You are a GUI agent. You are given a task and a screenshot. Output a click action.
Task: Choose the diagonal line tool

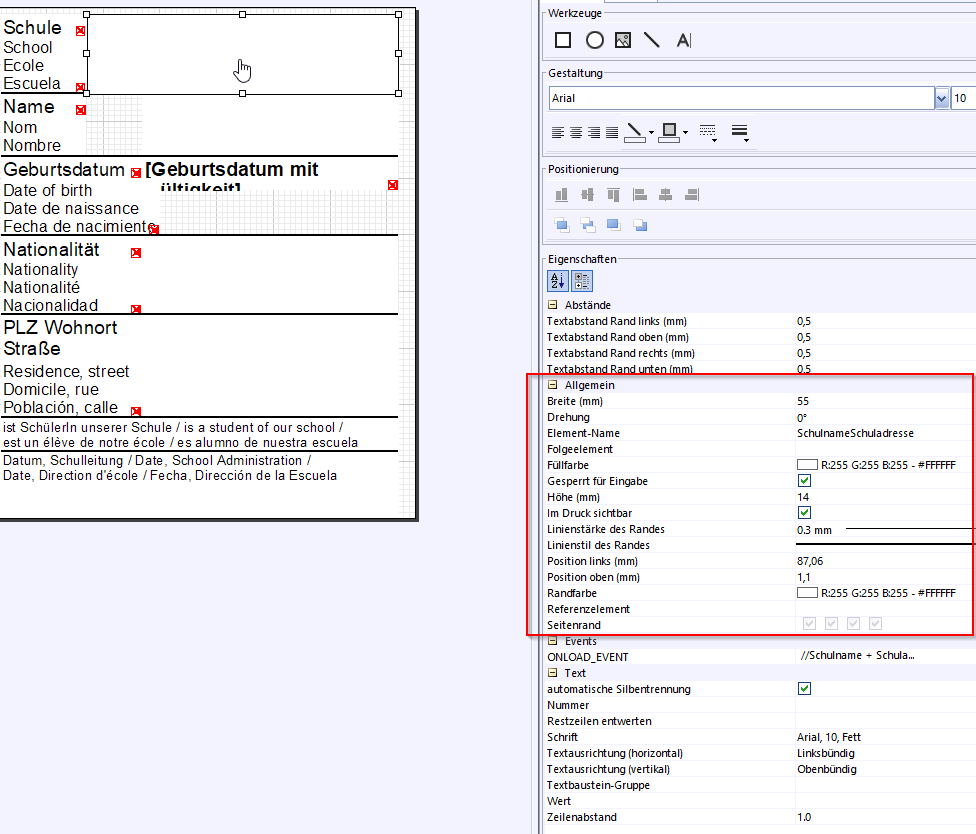pos(652,40)
